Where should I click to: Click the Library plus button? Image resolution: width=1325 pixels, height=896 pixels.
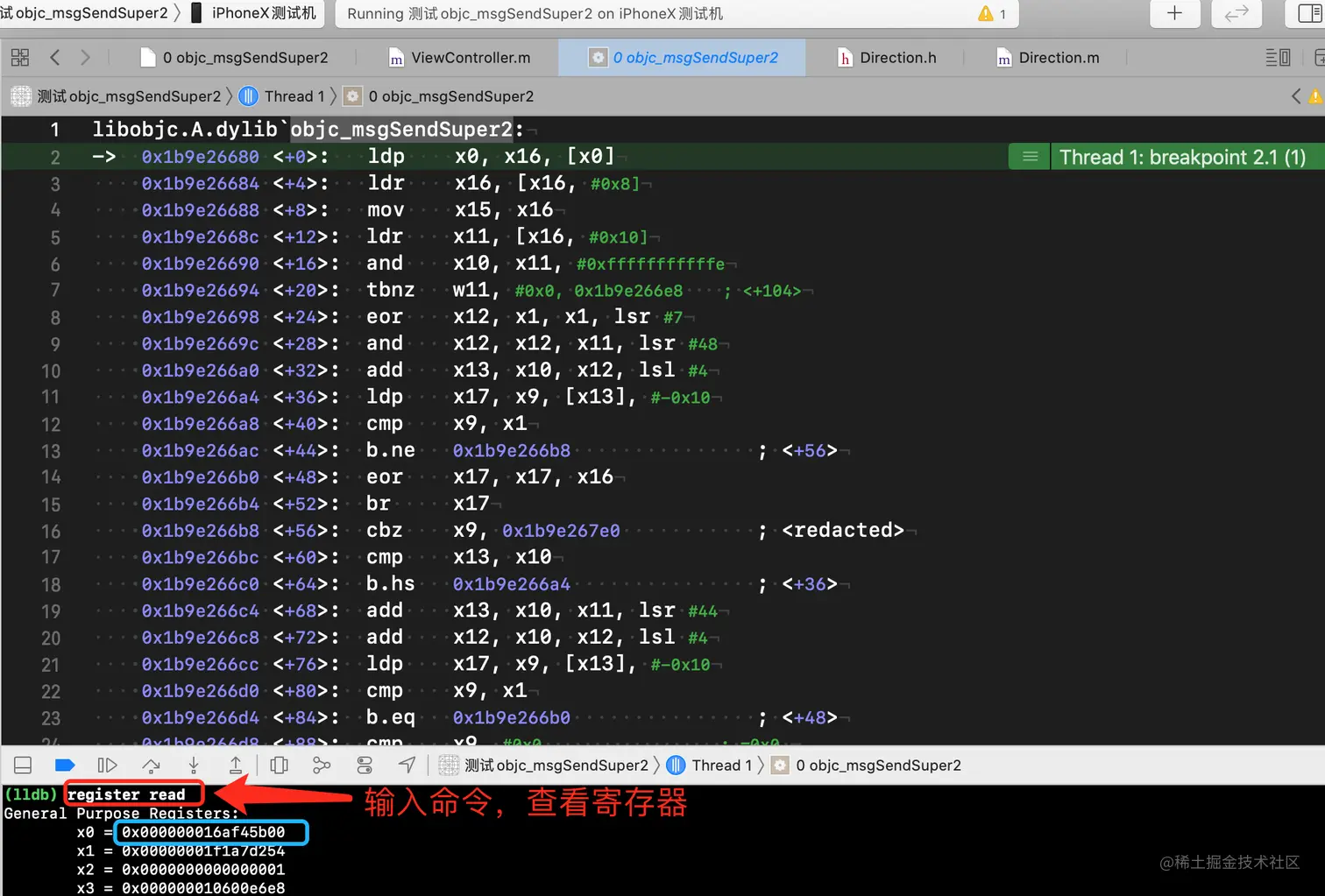(1174, 13)
